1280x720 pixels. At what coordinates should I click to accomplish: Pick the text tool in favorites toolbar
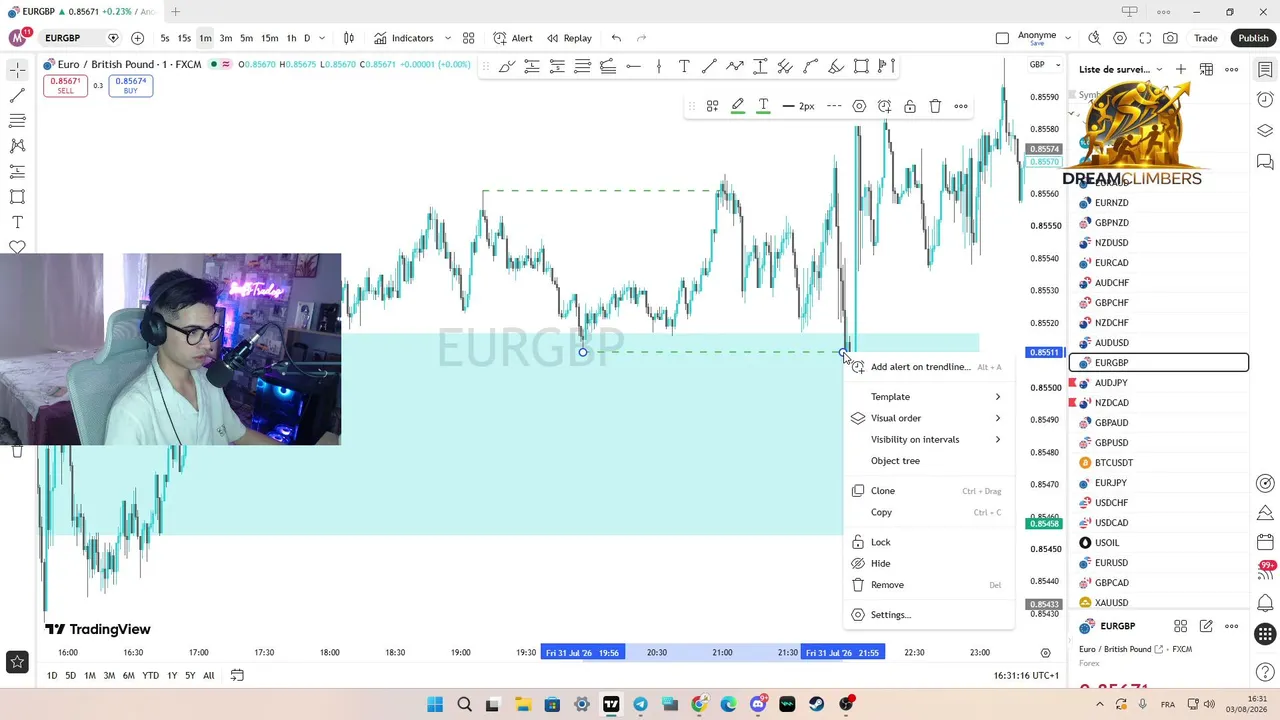684,67
